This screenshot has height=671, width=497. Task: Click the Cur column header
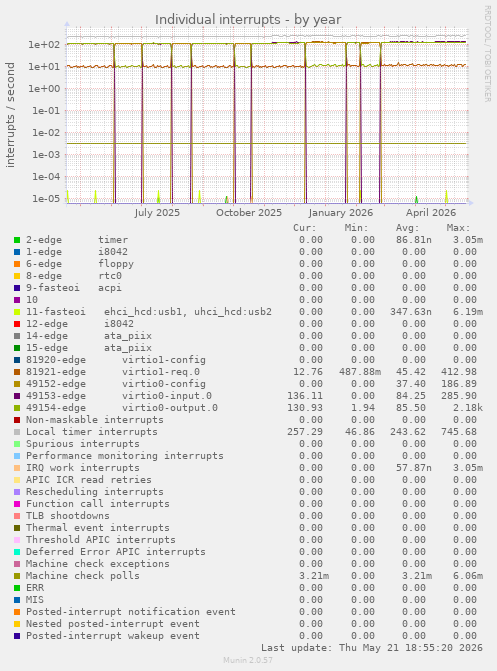304,228
